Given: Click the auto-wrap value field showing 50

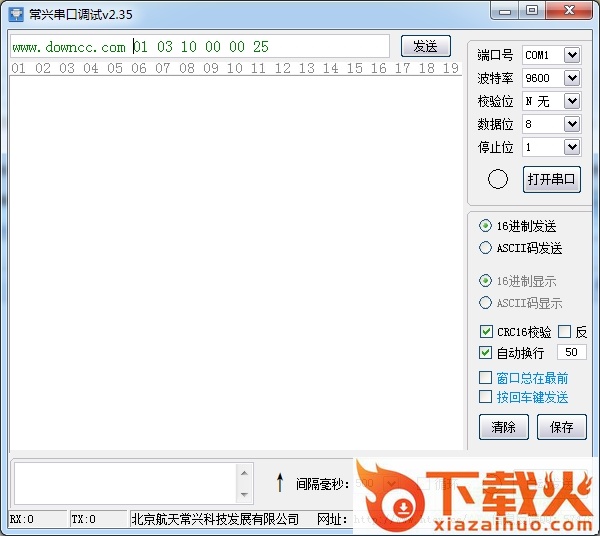Looking at the screenshot, I should coord(572,352).
